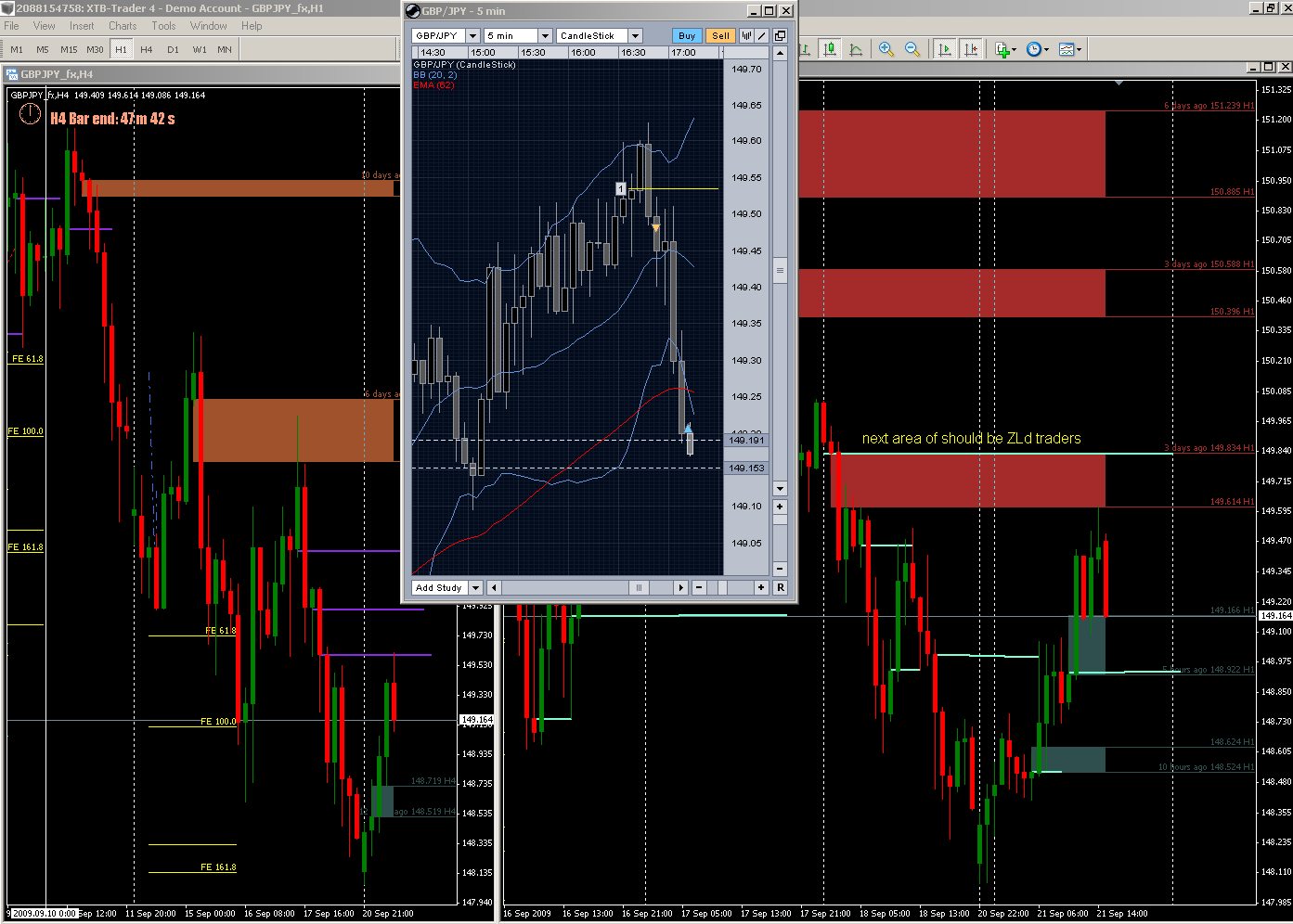Open the Insert menu

pos(82,26)
